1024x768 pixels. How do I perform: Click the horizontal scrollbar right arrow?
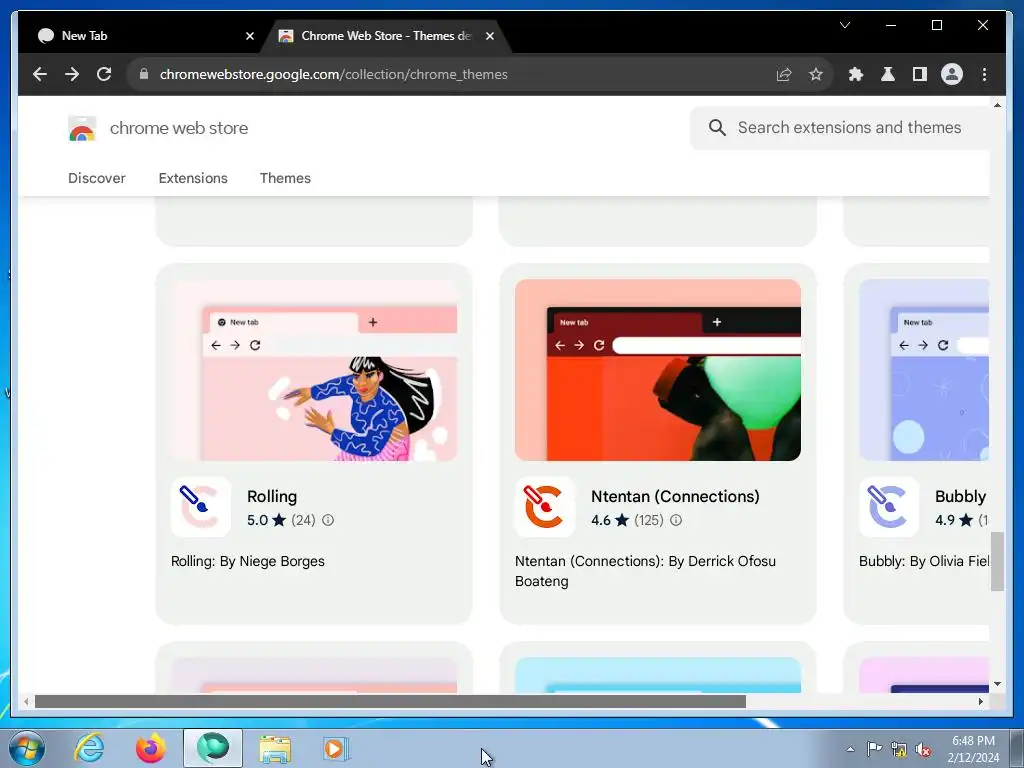(x=980, y=701)
